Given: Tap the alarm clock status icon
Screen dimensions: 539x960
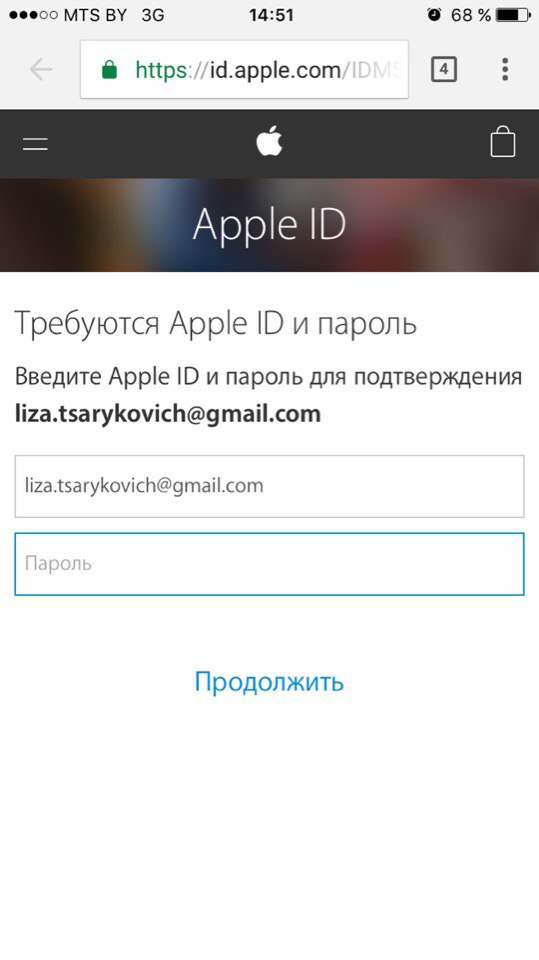Looking at the screenshot, I should coord(434,15).
